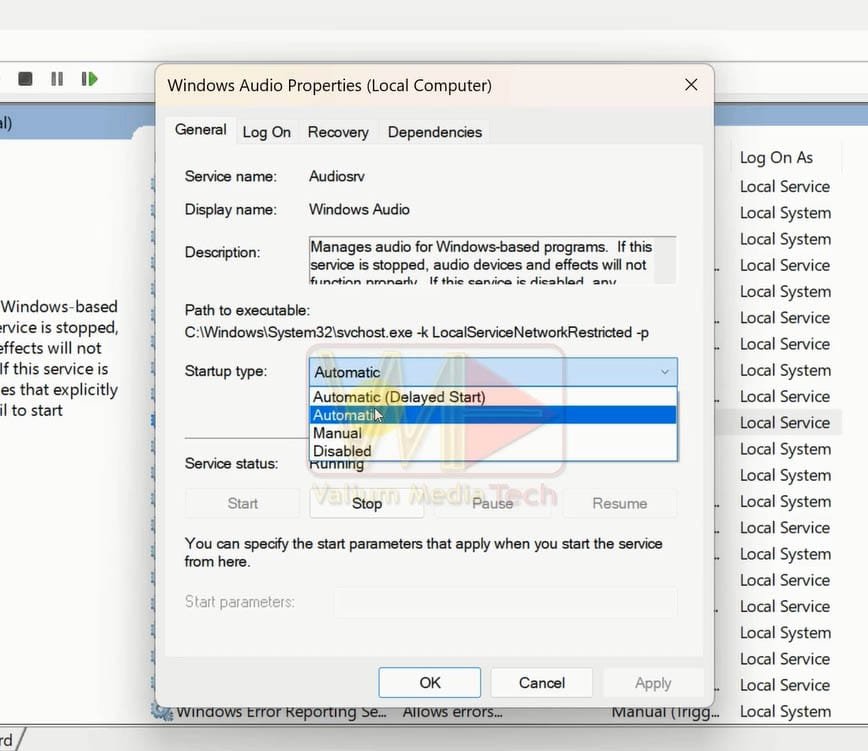Viewport: 868px width, 751px height.
Task: Click the greyed Resume button
Action: [619, 504]
